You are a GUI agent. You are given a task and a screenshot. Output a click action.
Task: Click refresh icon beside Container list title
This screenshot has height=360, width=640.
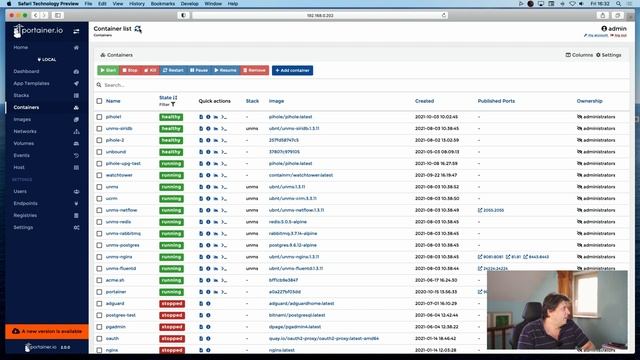click(138, 29)
